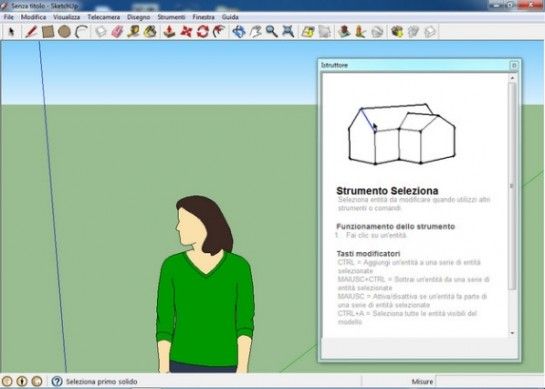Click the Share Model icon
This screenshot has height=389, width=545.
(x=413, y=32)
